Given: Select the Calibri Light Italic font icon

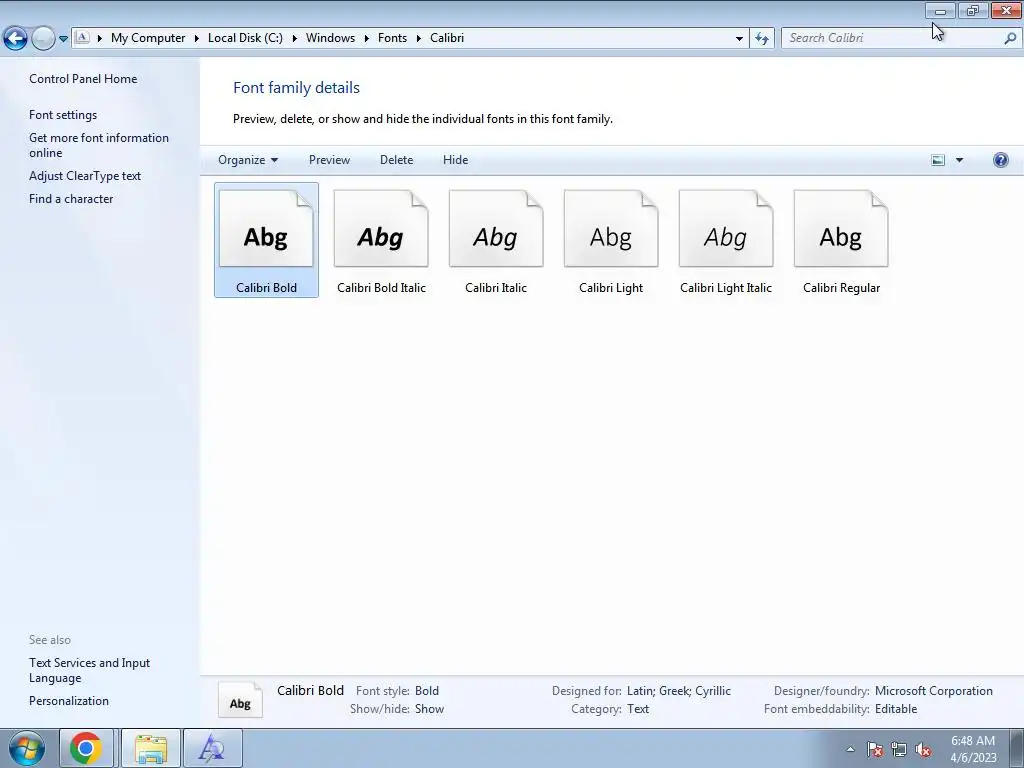Looking at the screenshot, I should click(x=726, y=240).
